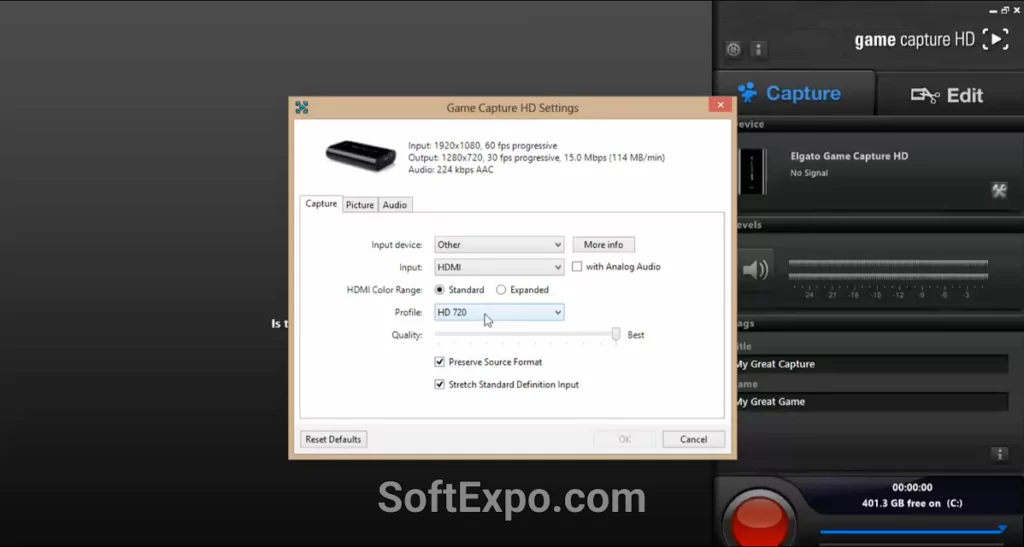Switch to the Capture settings tab
The height and width of the screenshot is (547, 1024).
321,204
